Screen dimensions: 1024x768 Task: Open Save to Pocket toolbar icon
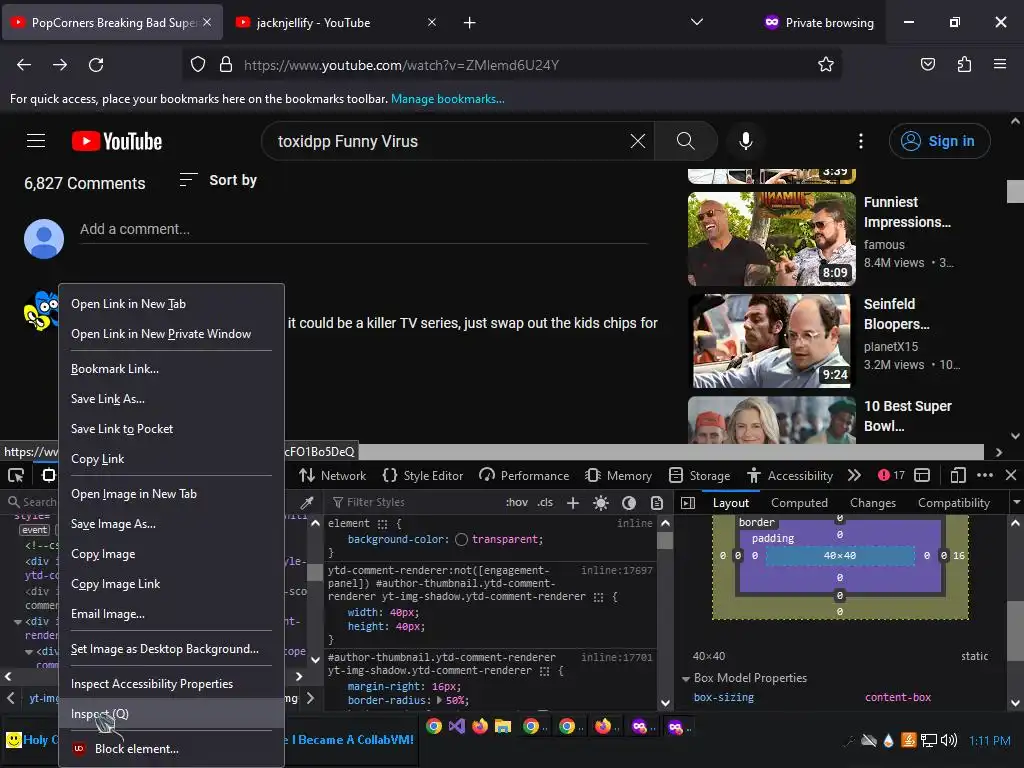click(x=927, y=65)
